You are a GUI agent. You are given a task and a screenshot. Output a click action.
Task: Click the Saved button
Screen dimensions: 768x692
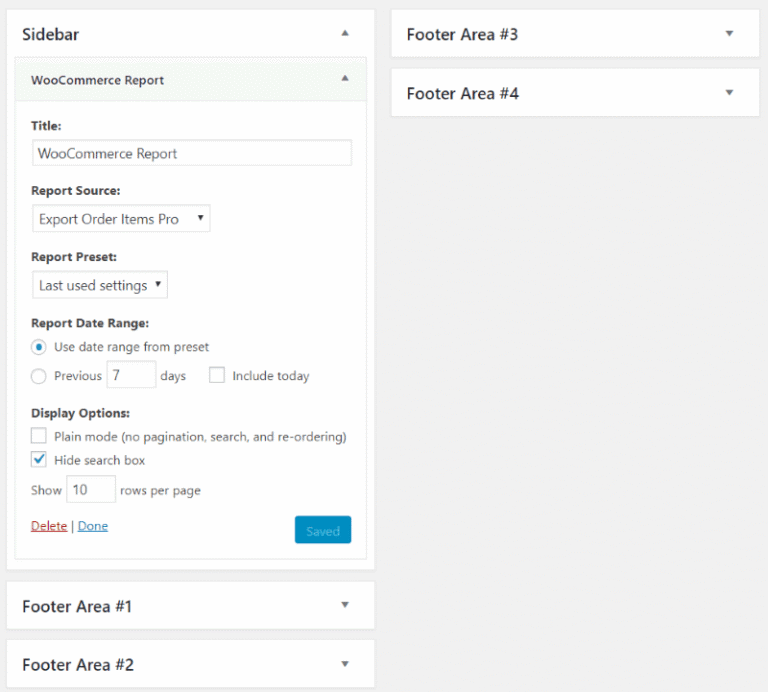click(323, 529)
